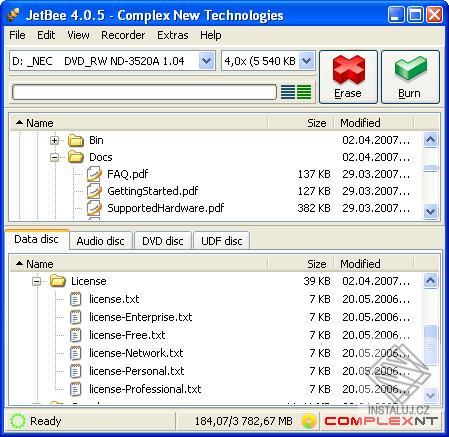Screen dimensions: 449x437
Task: Click the green Ready status icon
Action: pyautogui.click(x=17, y=421)
